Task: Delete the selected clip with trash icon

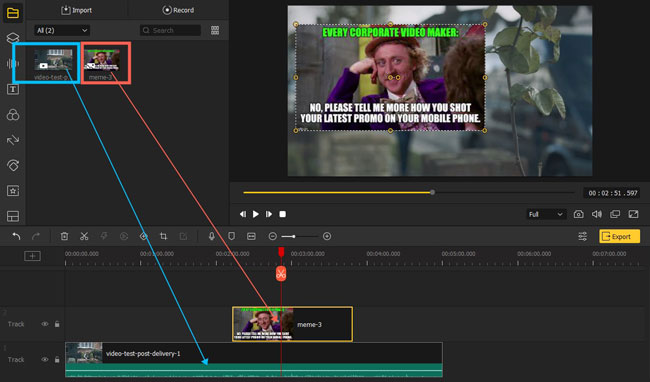Action: pos(64,236)
